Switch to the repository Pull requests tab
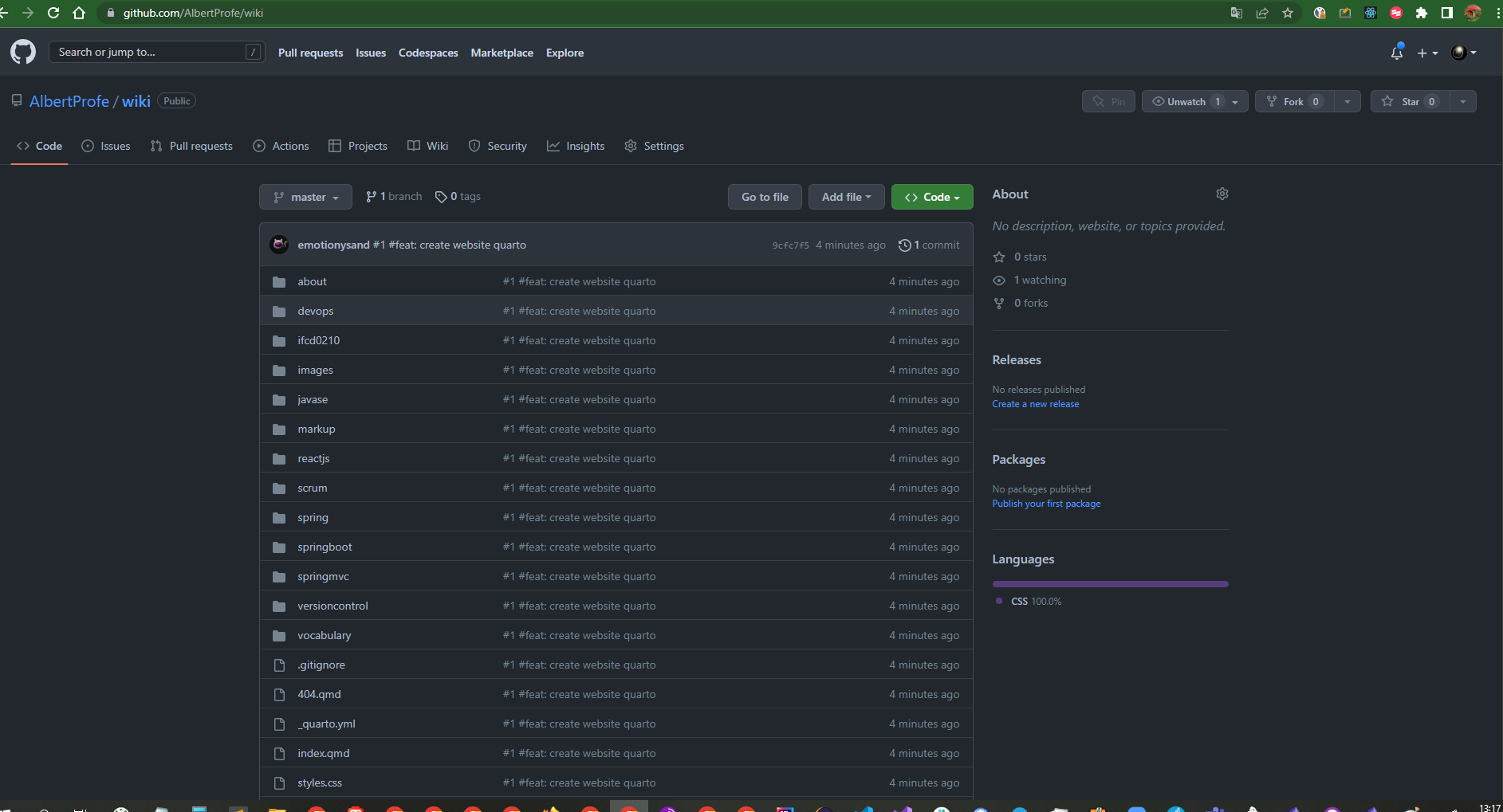The width and height of the screenshot is (1503, 812). (191, 146)
